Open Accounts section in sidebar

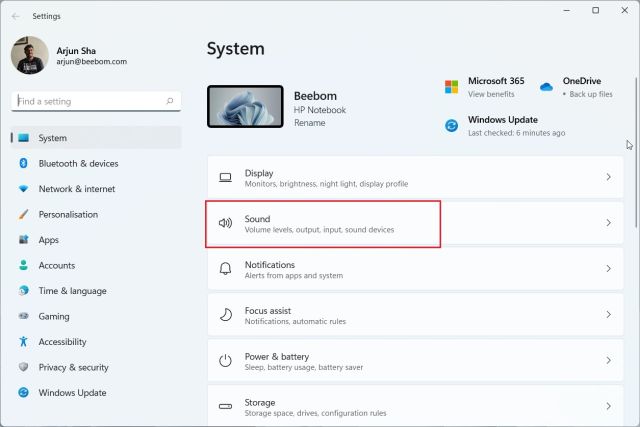56,265
